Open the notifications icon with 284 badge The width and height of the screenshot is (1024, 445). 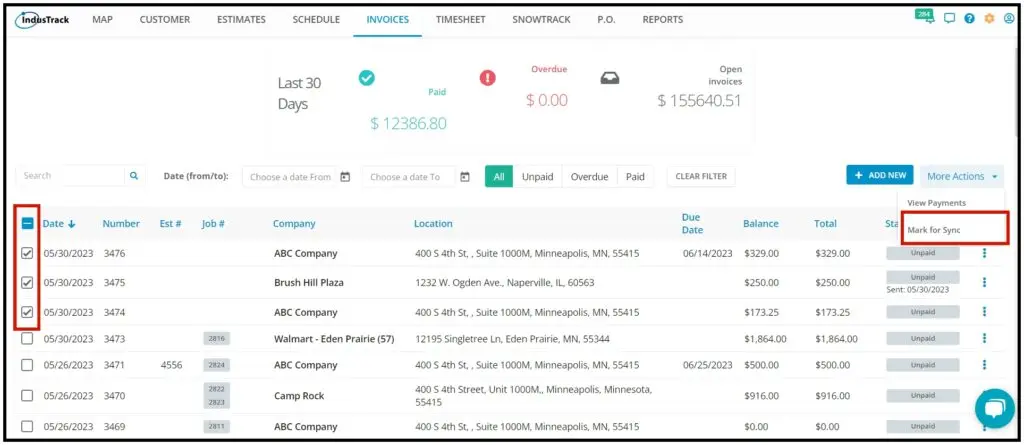click(x=924, y=17)
